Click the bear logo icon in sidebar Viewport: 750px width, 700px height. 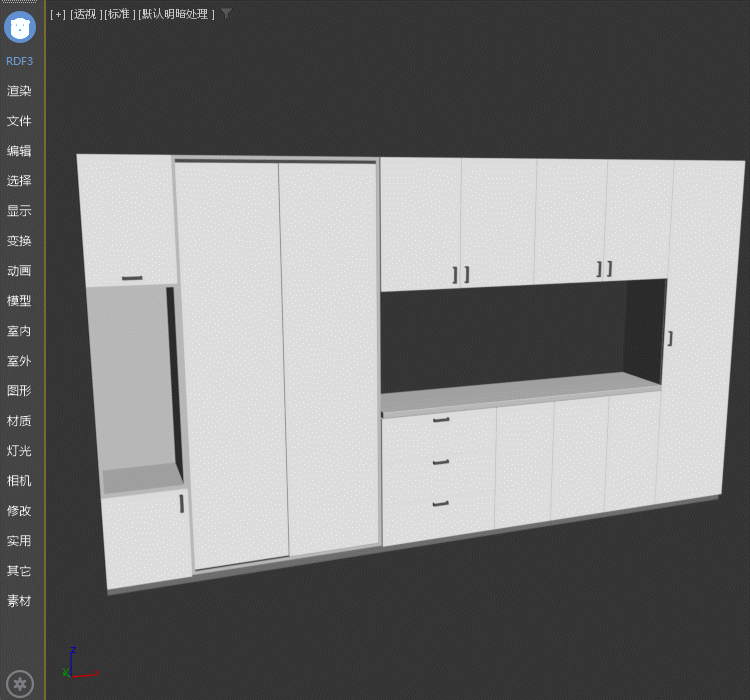(20, 27)
